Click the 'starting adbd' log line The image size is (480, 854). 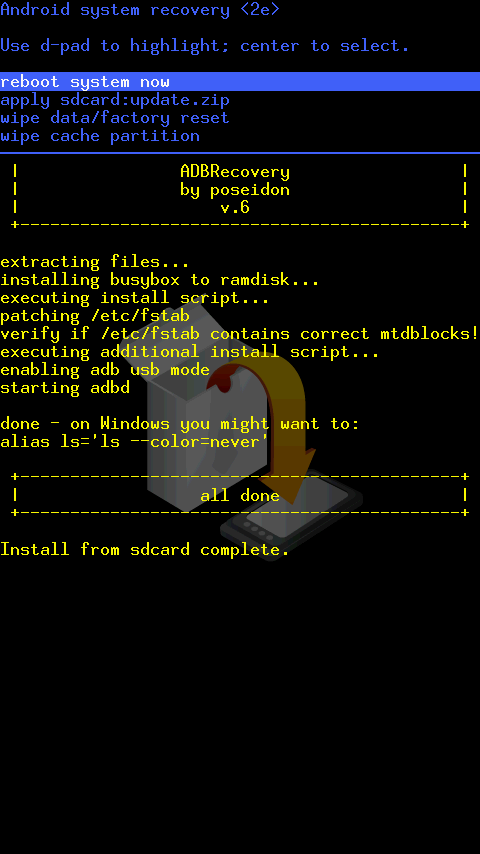click(65, 388)
